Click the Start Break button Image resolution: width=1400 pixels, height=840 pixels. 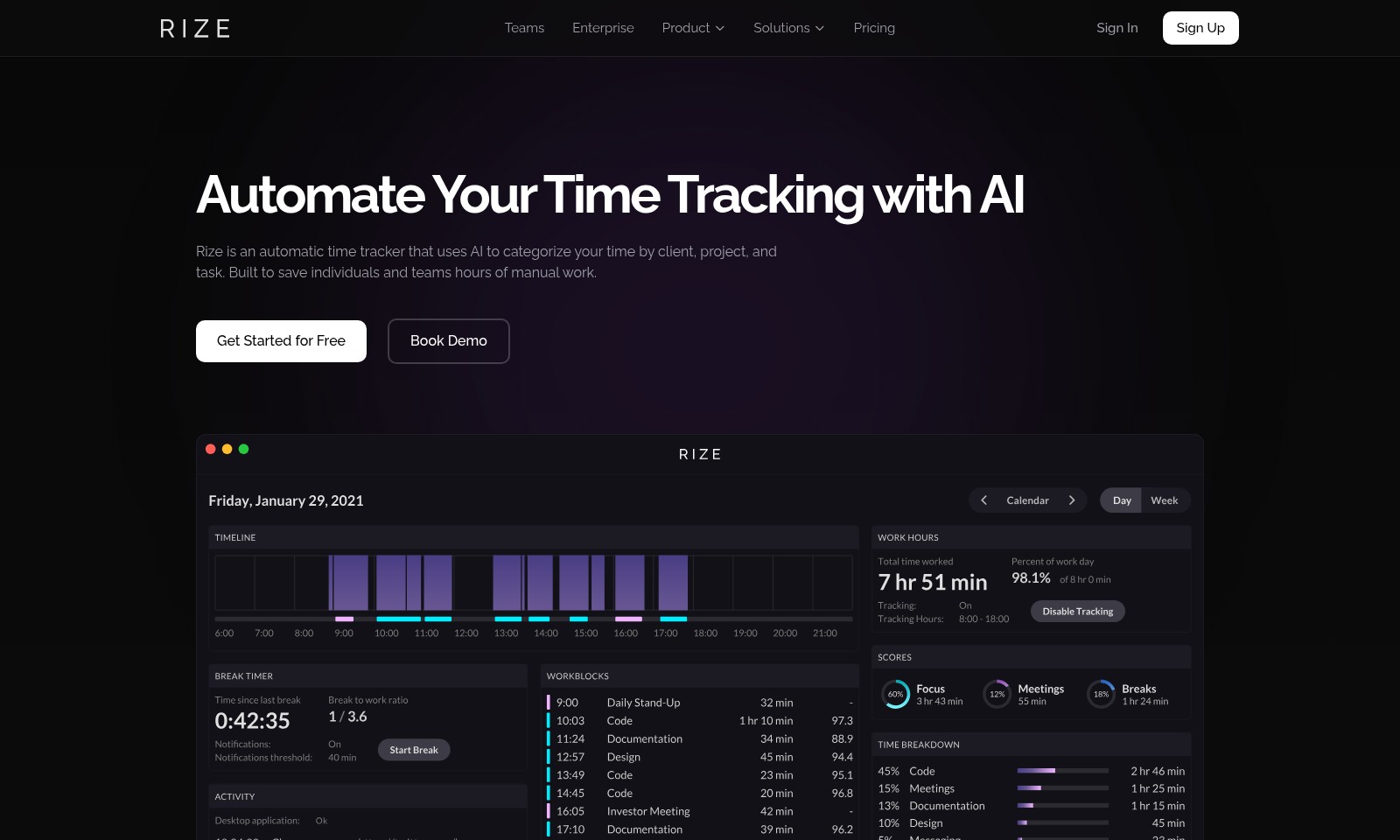pyautogui.click(x=414, y=750)
